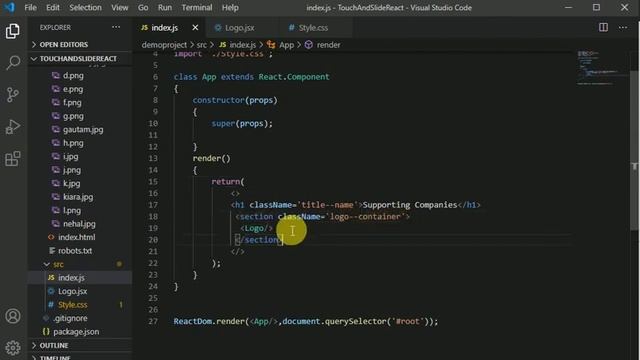The height and width of the screenshot is (360, 640).
Task: Expand the Outline section
Action: coord(80,345)
